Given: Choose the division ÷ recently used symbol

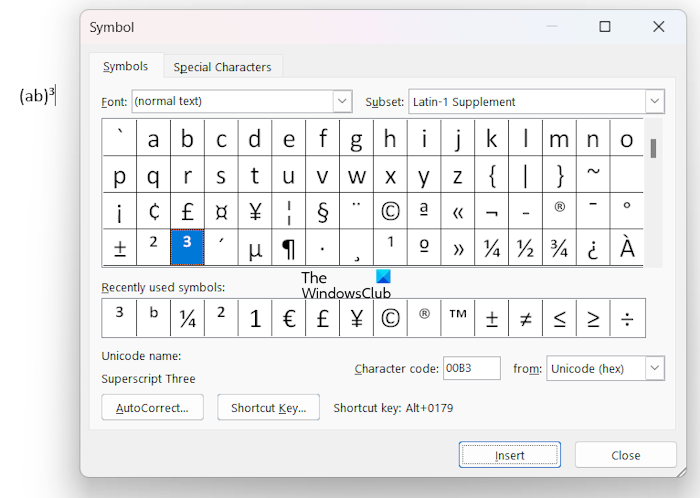Looking at the screenshot, I should pos(627,318).
